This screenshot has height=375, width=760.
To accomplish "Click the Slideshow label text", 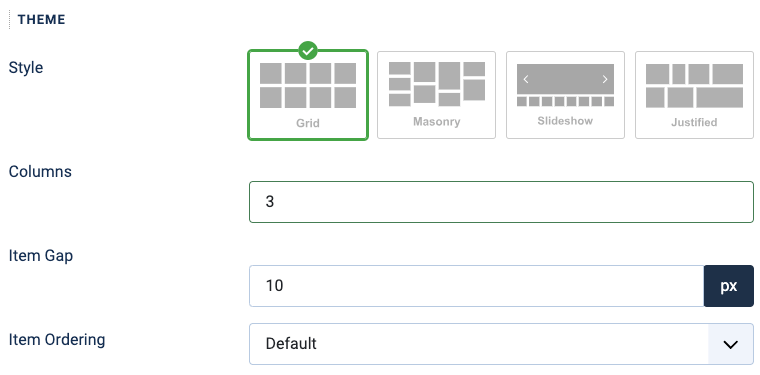I will [565, 121].
